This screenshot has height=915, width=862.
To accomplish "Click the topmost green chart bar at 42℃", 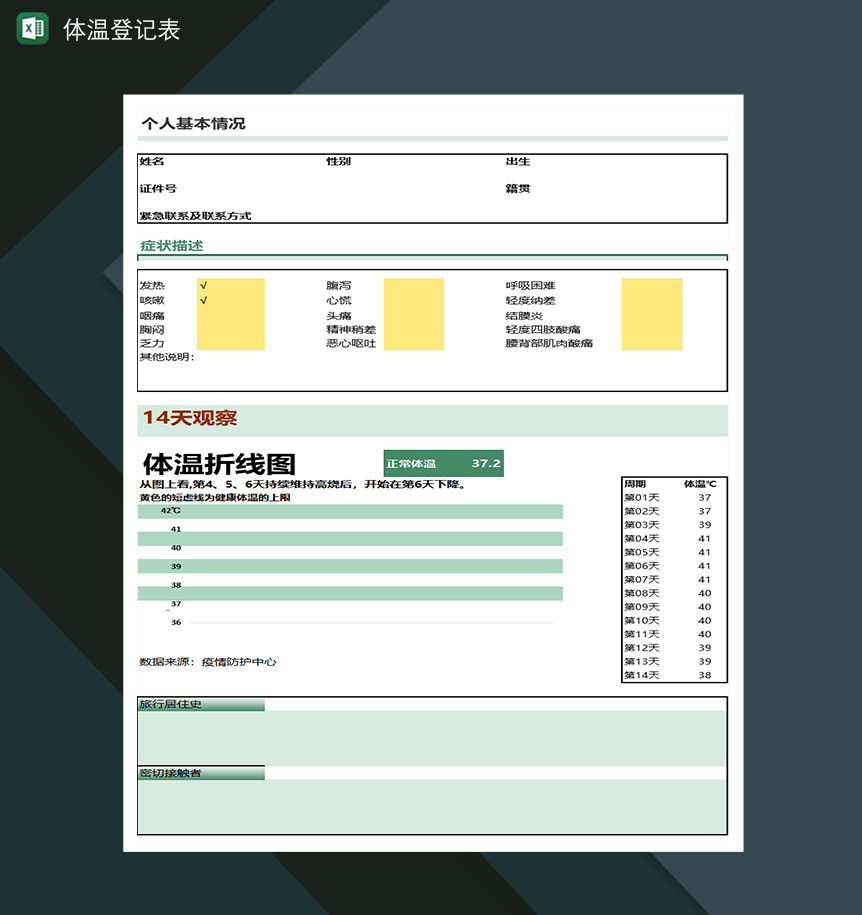I will pos(350,510).
